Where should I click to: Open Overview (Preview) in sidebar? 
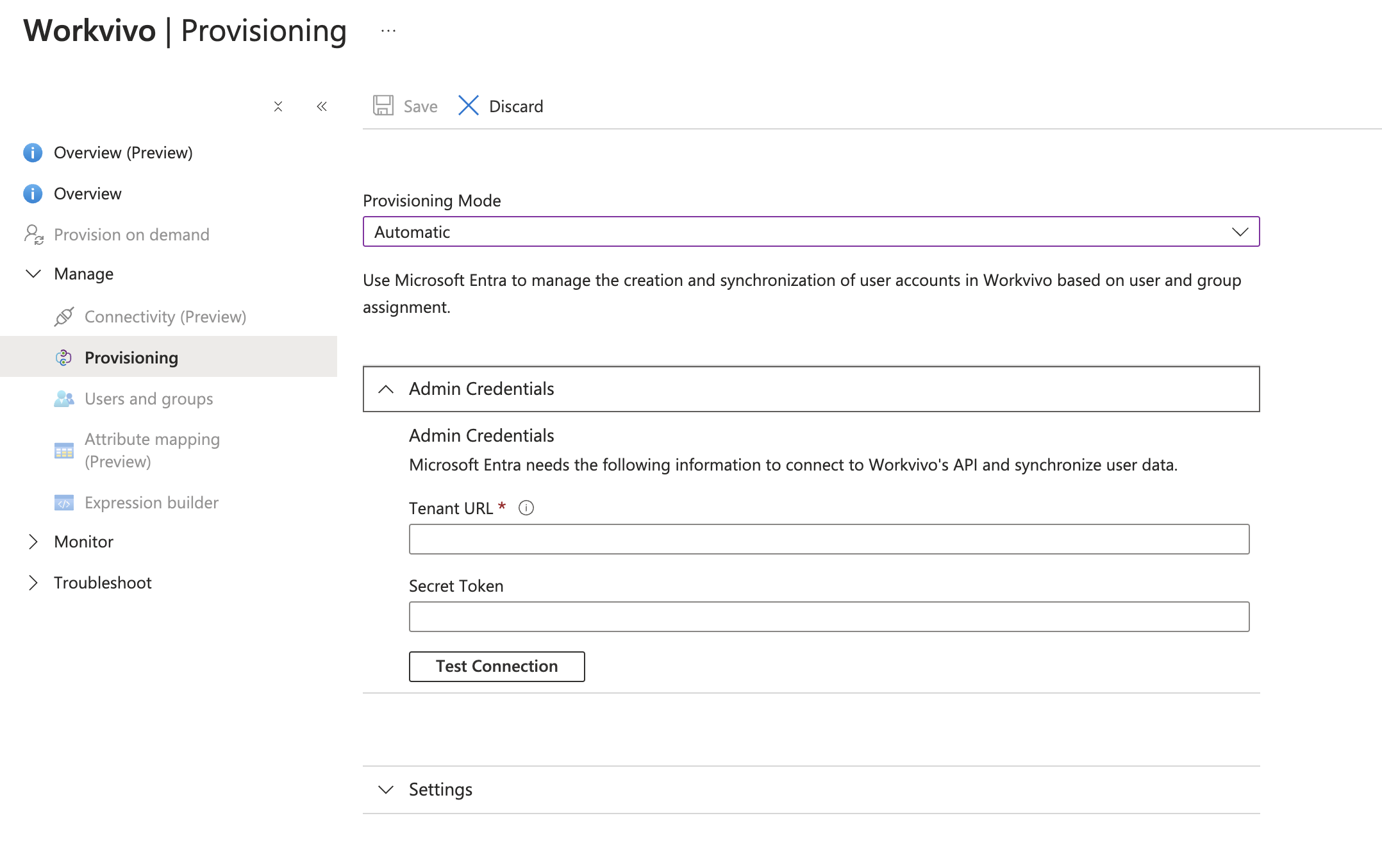point(123,153)
